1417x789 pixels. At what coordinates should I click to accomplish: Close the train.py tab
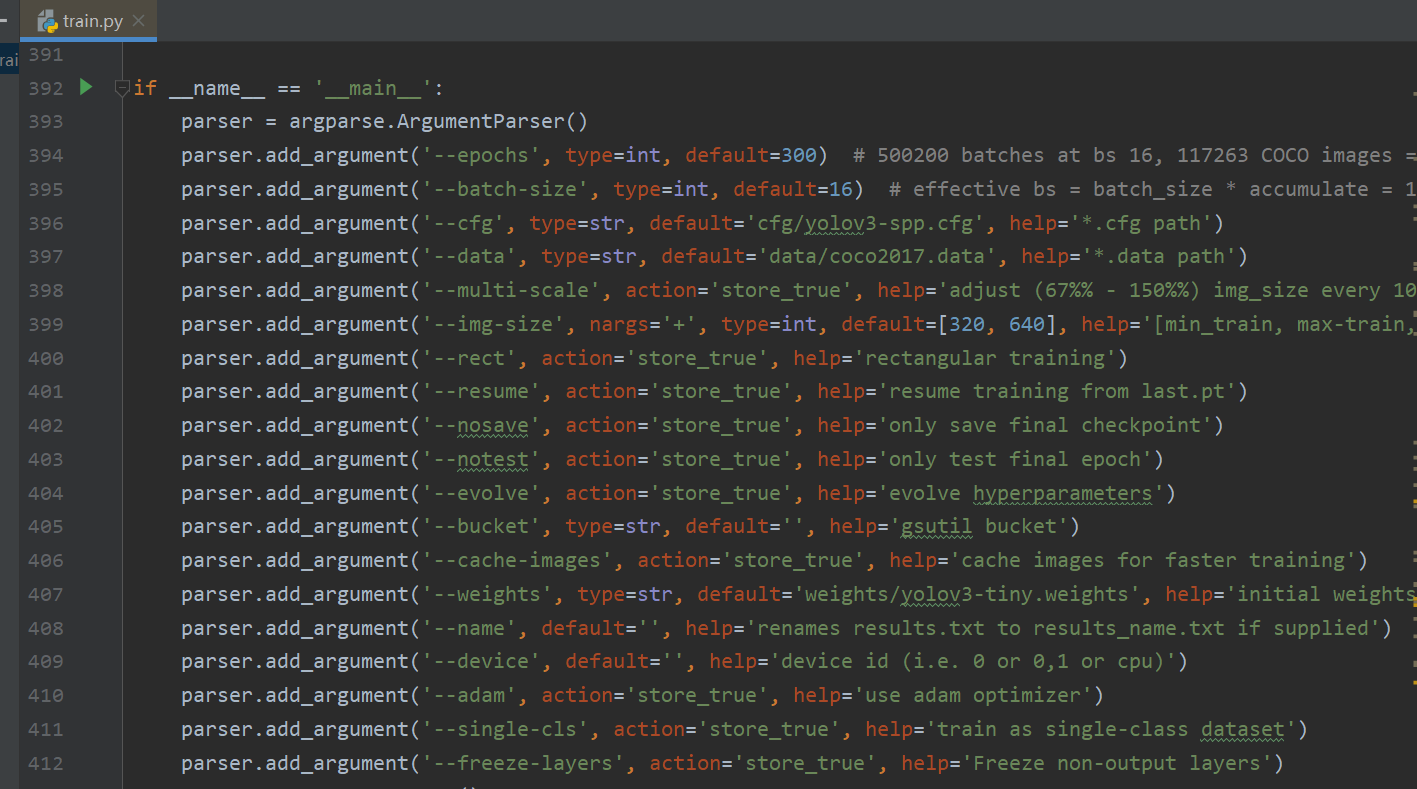click(x=138, y=20)
